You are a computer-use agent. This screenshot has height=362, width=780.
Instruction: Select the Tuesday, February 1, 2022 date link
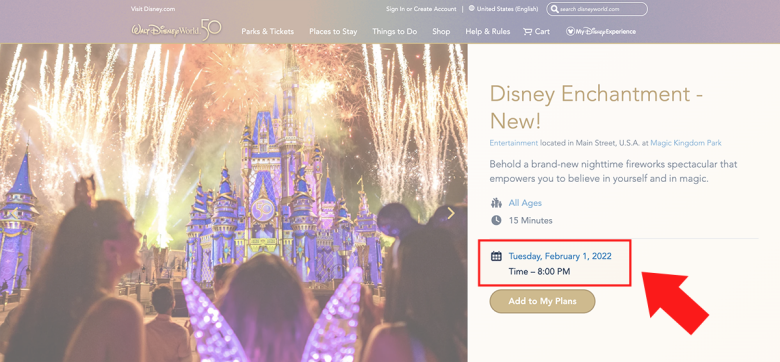coord(560,256)
